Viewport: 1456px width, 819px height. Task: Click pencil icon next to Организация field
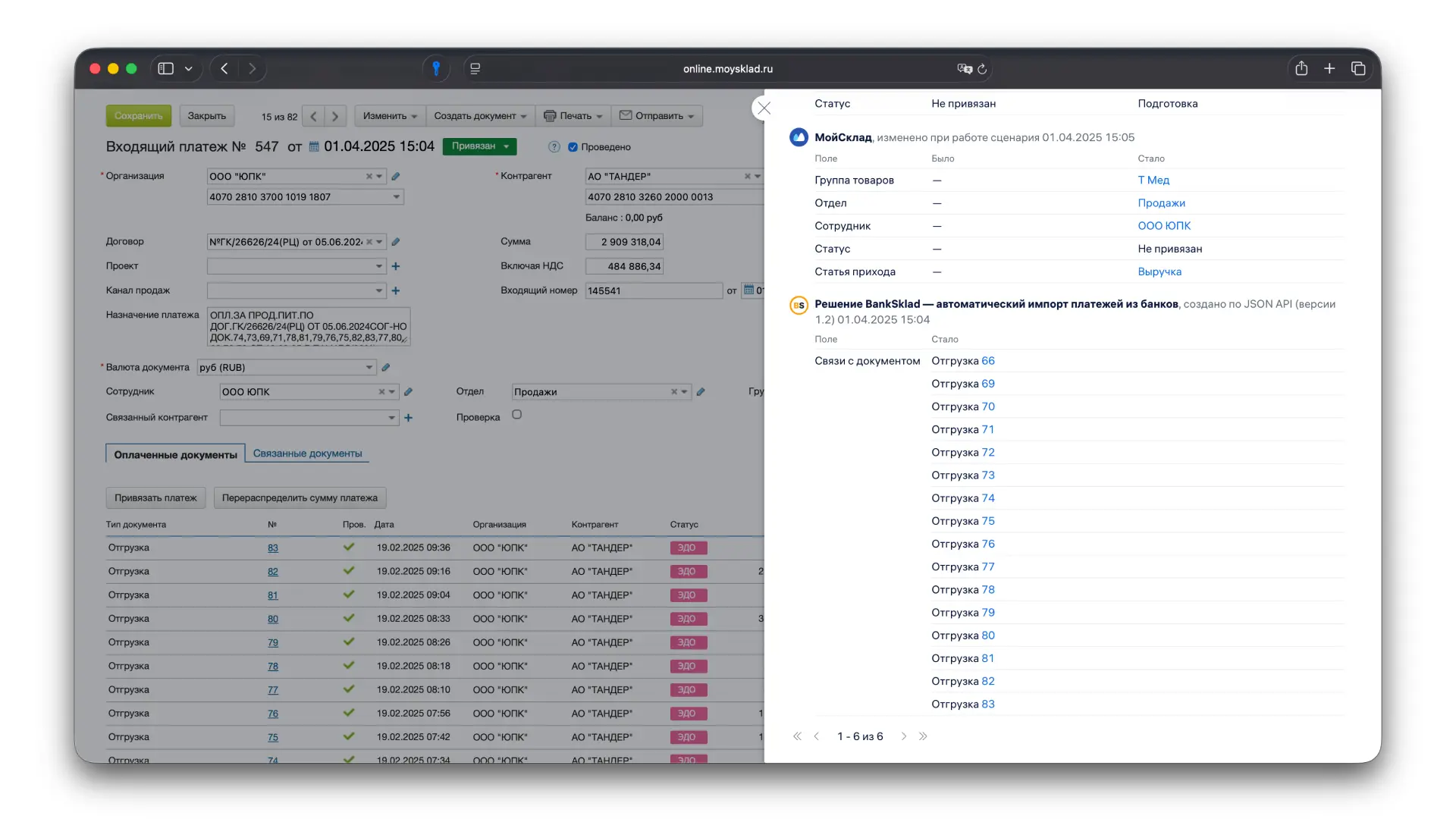tap(396, 176)
